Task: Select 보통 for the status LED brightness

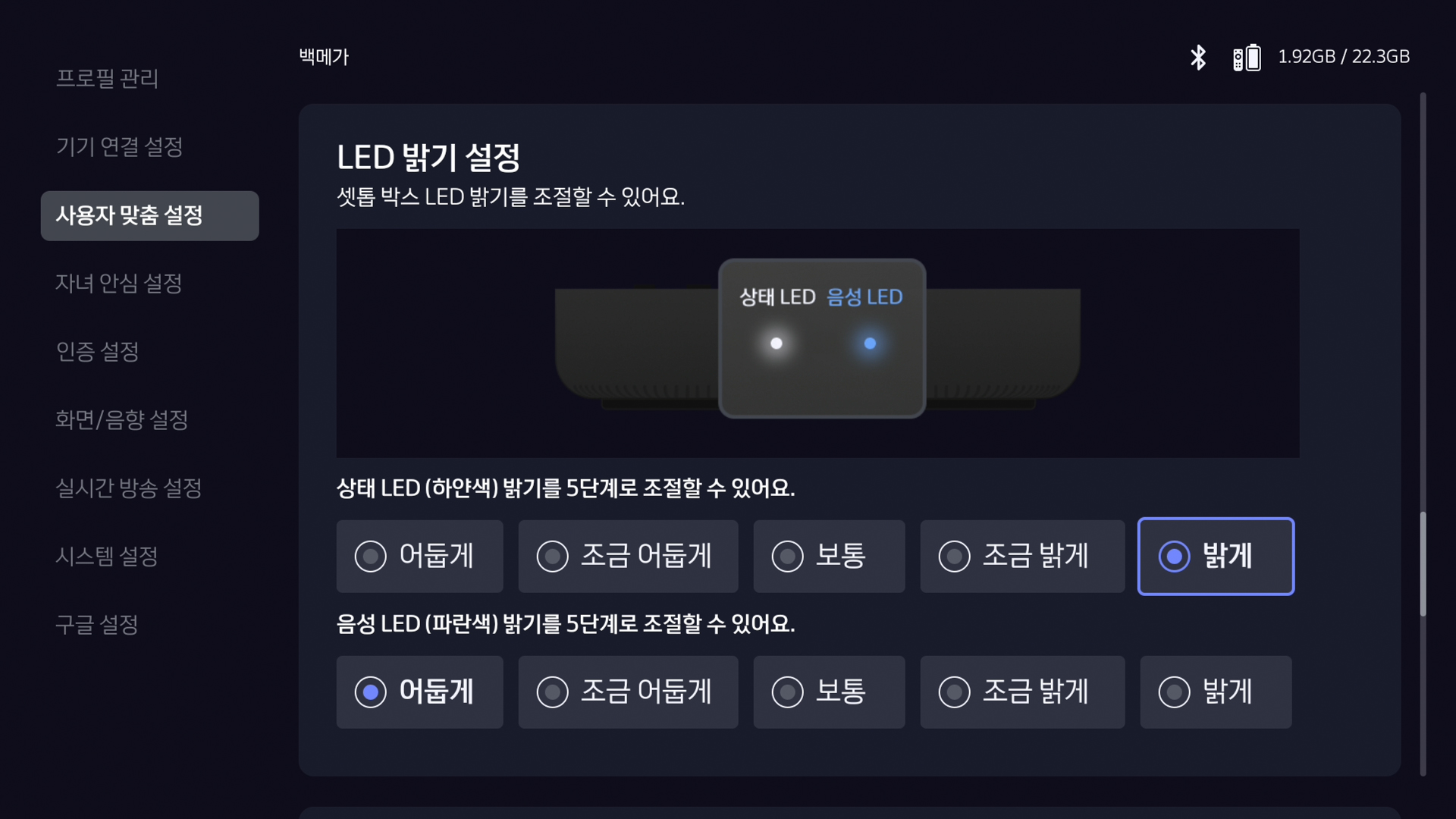Action: pos(829,556)
